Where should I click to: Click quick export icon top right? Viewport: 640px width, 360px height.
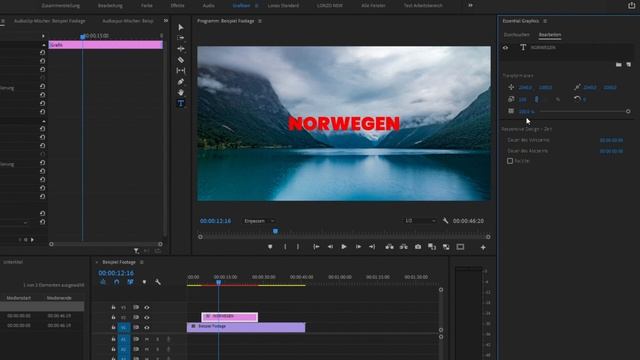[631, 5]
